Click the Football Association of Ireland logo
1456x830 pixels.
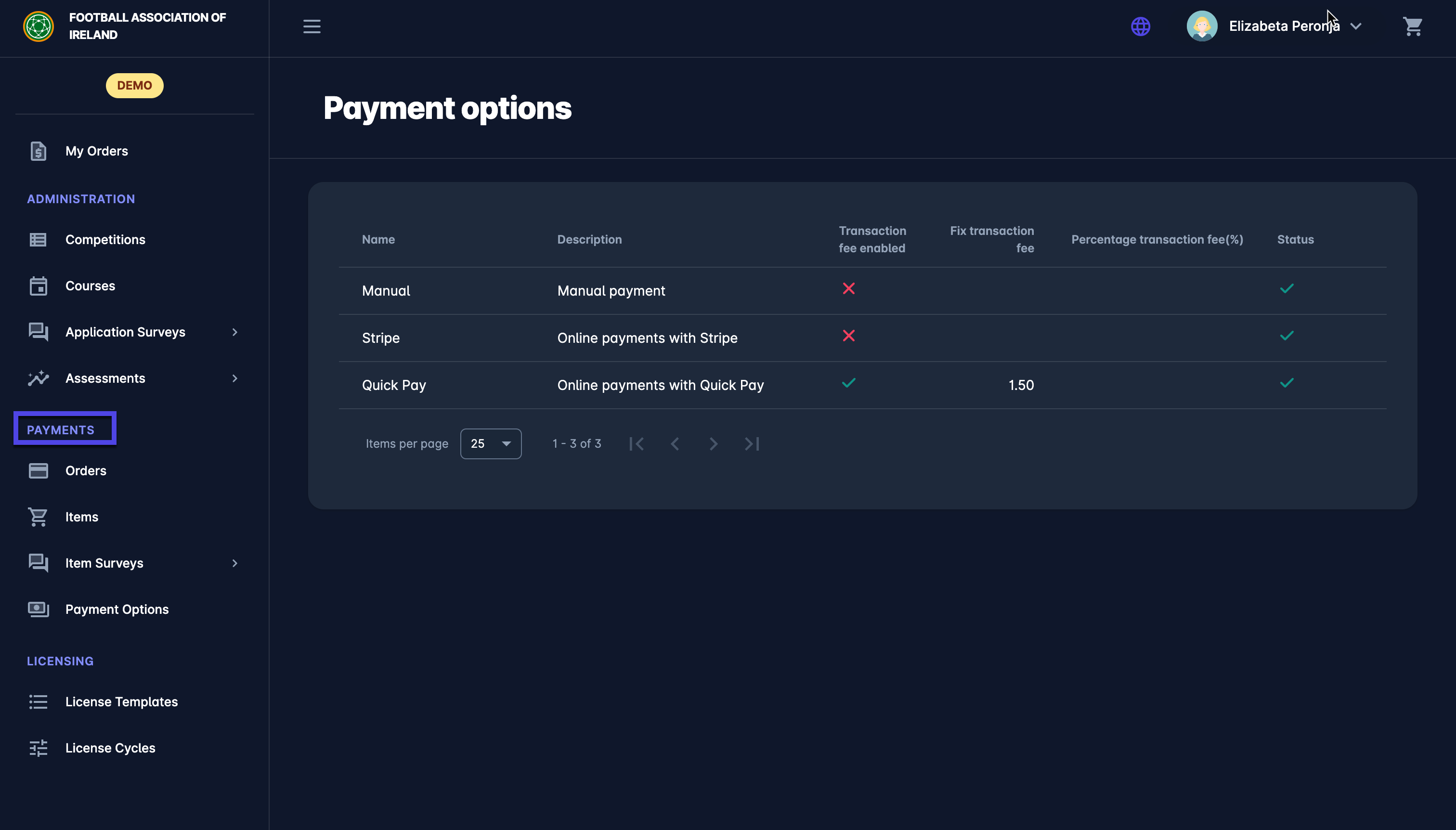[x=38, y=26]
